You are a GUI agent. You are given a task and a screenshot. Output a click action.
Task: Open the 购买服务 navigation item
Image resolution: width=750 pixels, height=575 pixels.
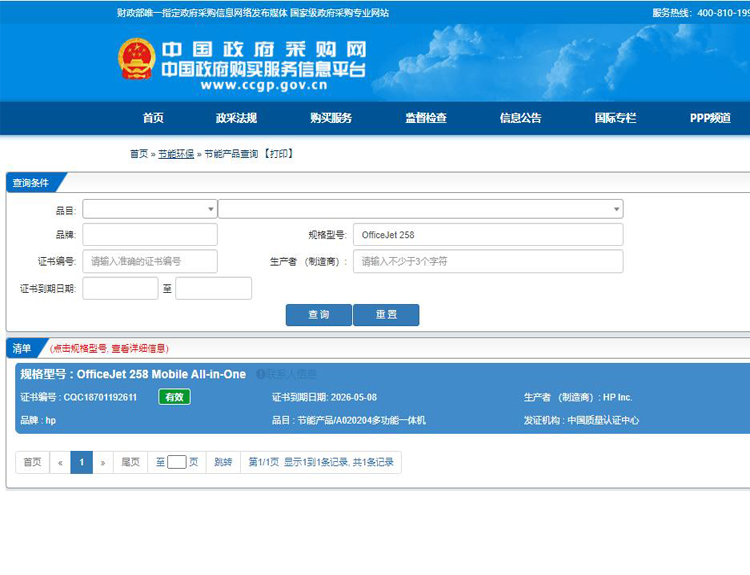pyautogui.click(x=331, y=118)
